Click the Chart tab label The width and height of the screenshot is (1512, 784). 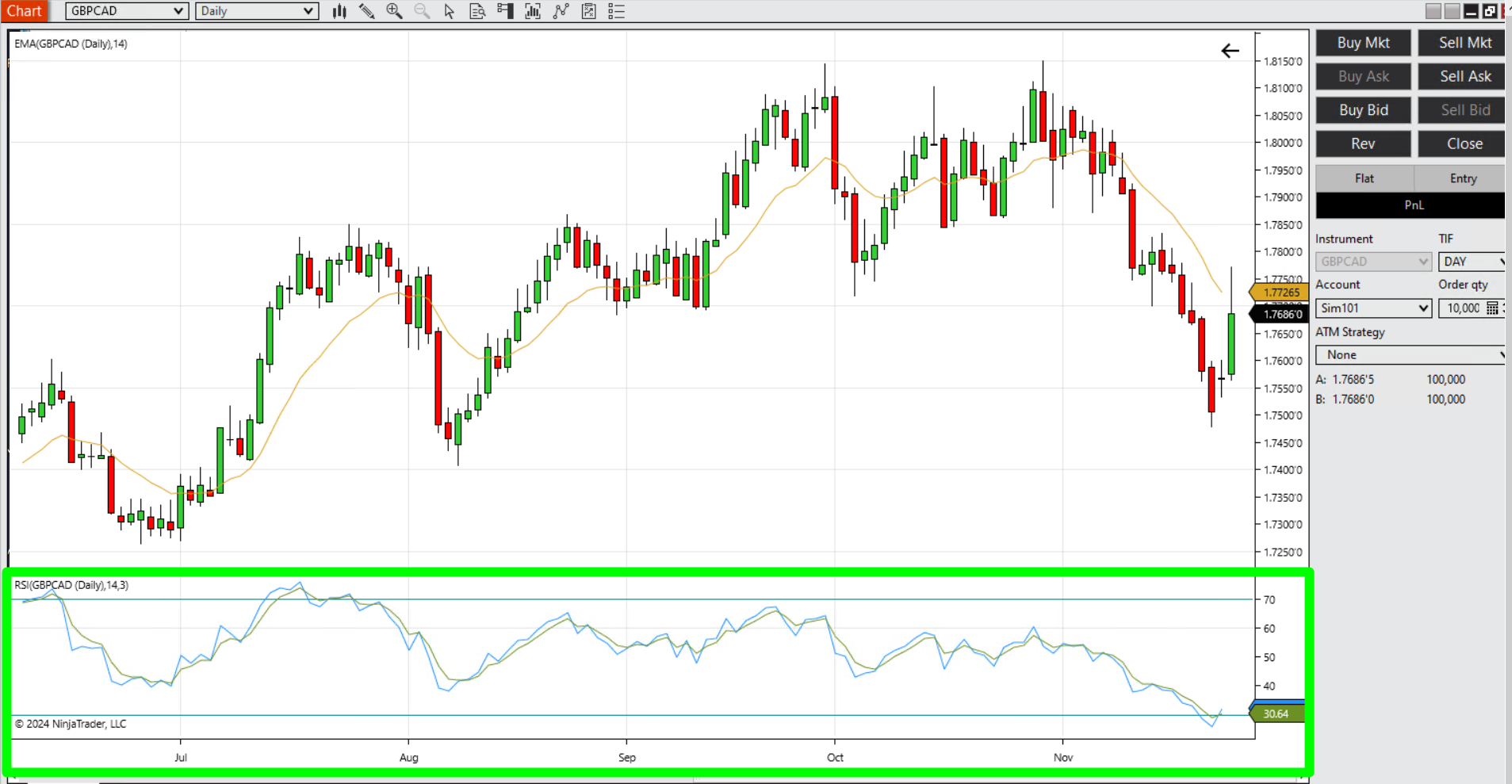(24, 11)
